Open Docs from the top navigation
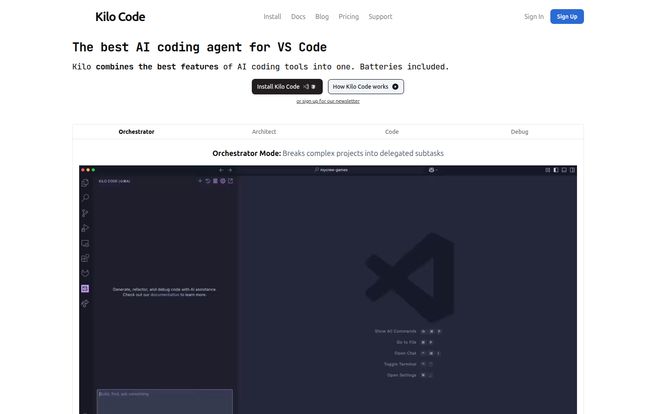This screenshot has height=414, width=650. [x=298, y=17]
